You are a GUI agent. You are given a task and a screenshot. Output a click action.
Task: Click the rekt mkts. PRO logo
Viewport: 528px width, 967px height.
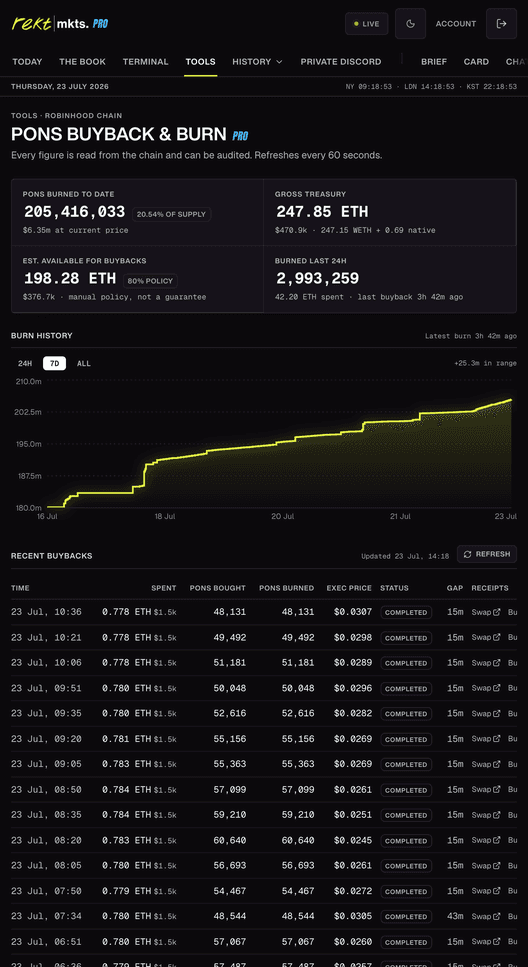click(60, 23)
